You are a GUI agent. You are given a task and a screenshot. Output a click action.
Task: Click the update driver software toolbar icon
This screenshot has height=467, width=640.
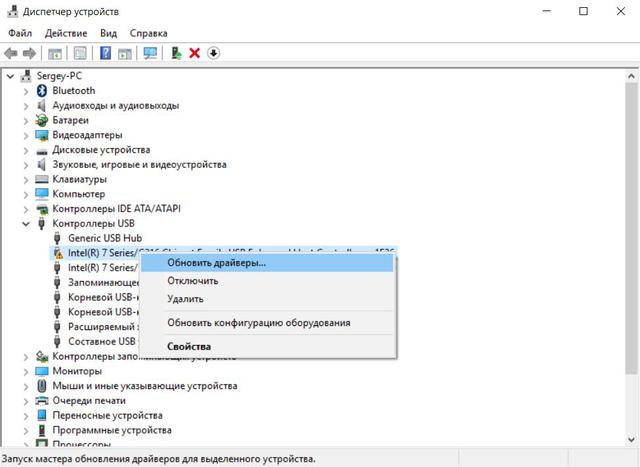coord(176,53)
